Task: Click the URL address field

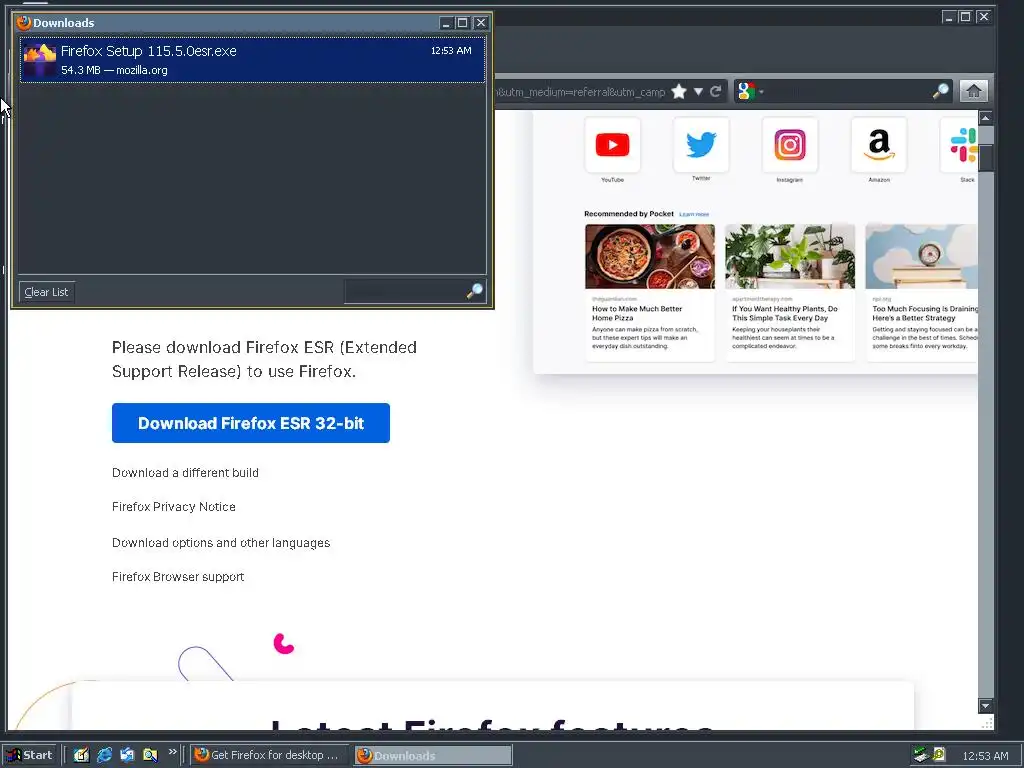Action: pos(581,92)
